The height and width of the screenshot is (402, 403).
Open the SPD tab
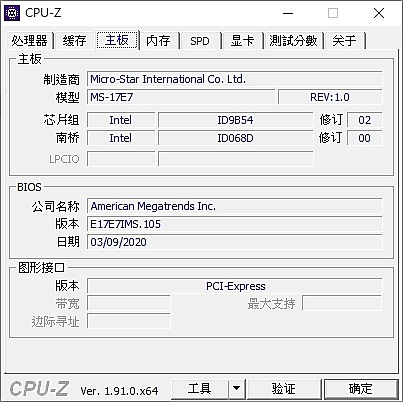[200, 41]
